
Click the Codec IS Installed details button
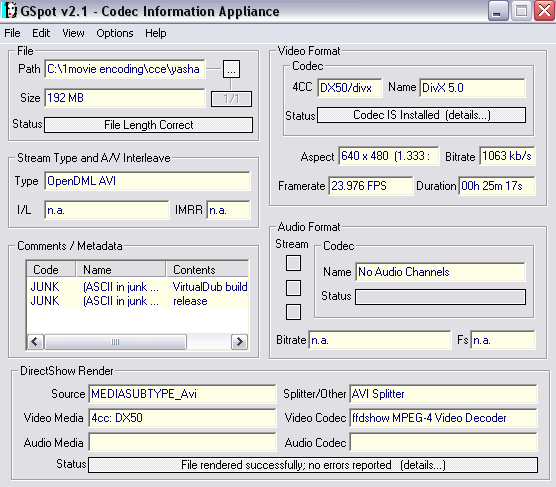tap(421, 115)
